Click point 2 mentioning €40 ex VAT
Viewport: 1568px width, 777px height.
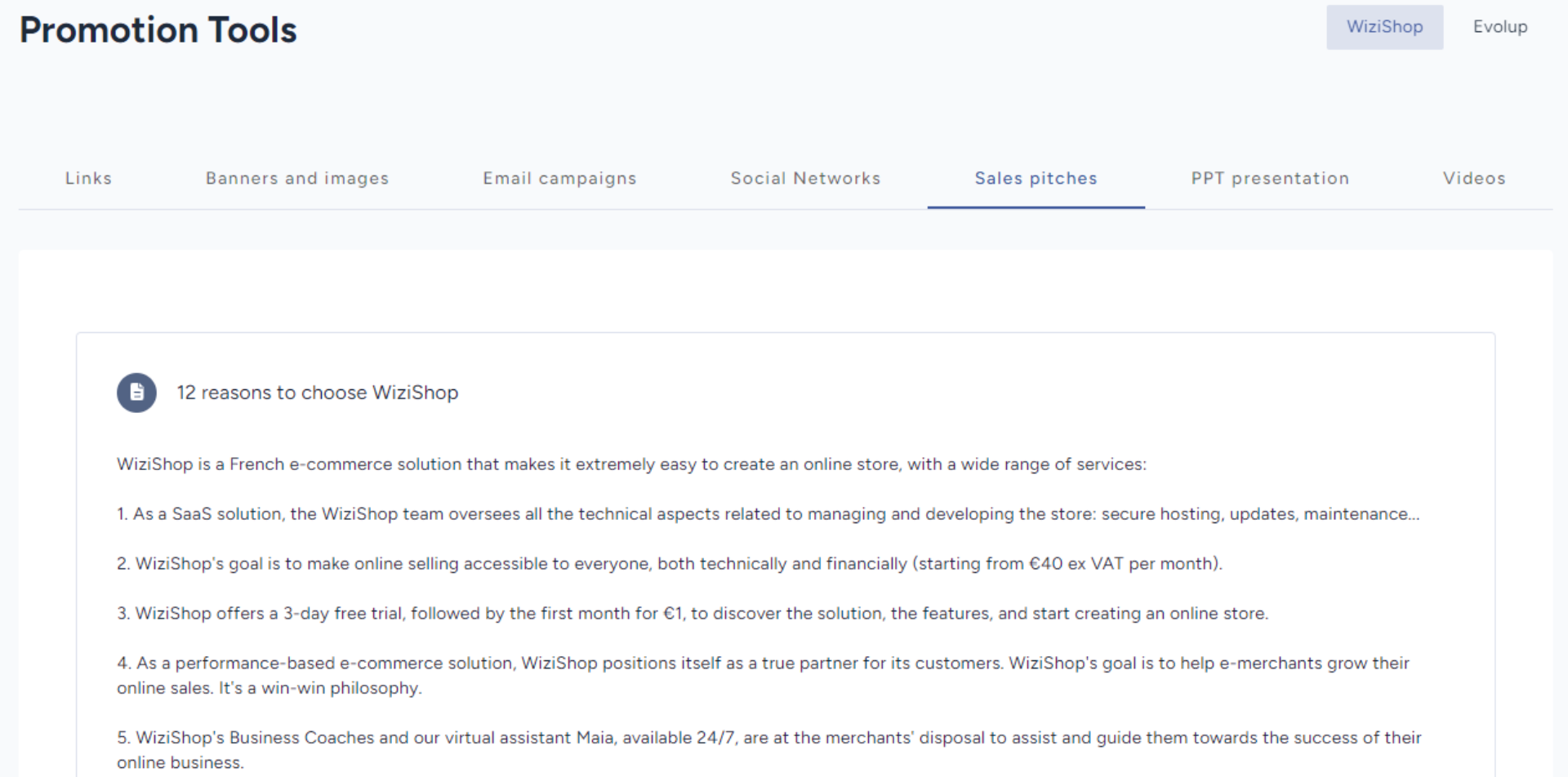(670, 564)
